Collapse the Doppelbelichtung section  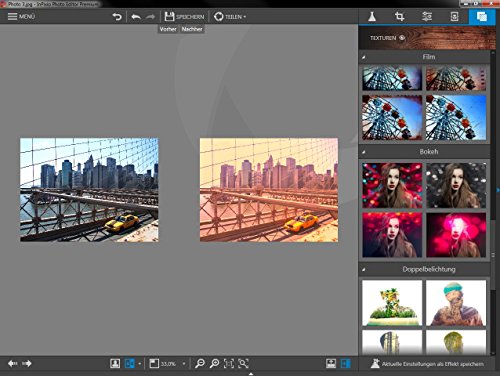[364, 269]
